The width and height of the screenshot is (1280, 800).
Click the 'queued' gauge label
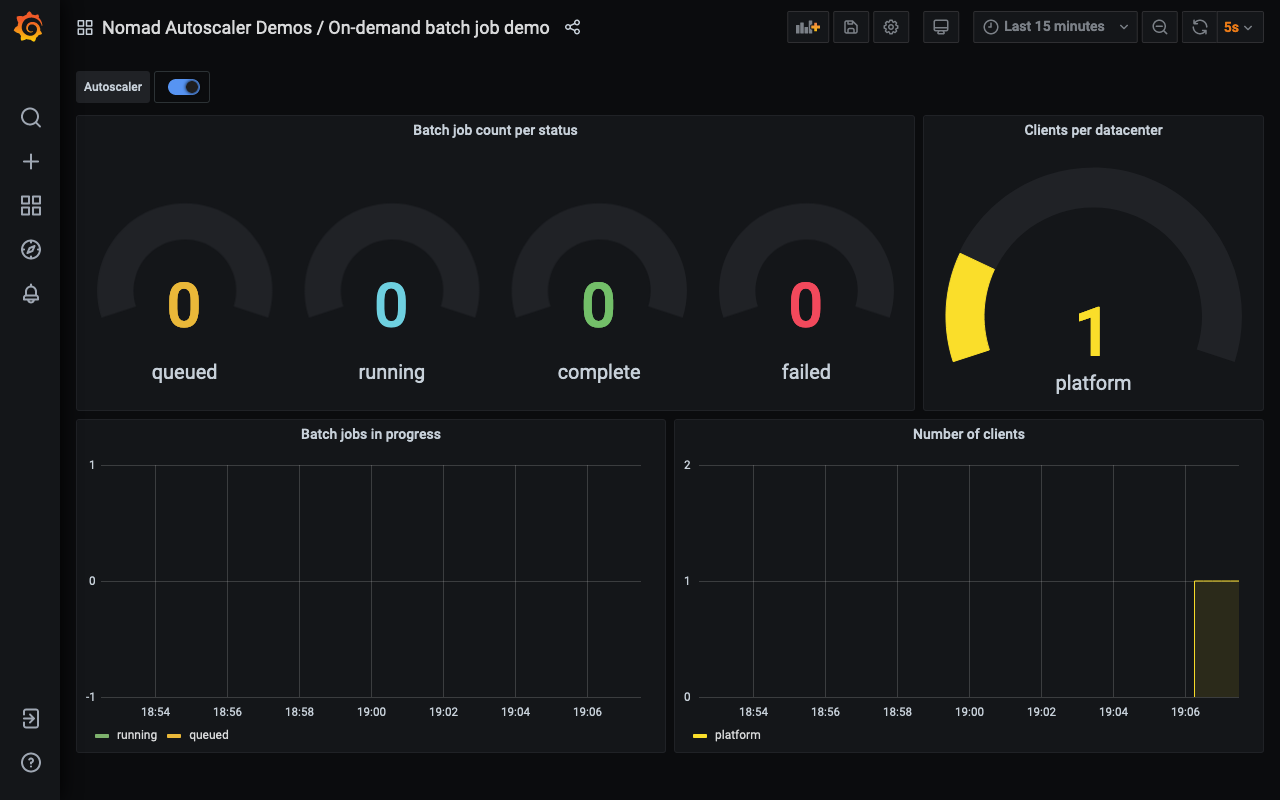pos(184,372)
